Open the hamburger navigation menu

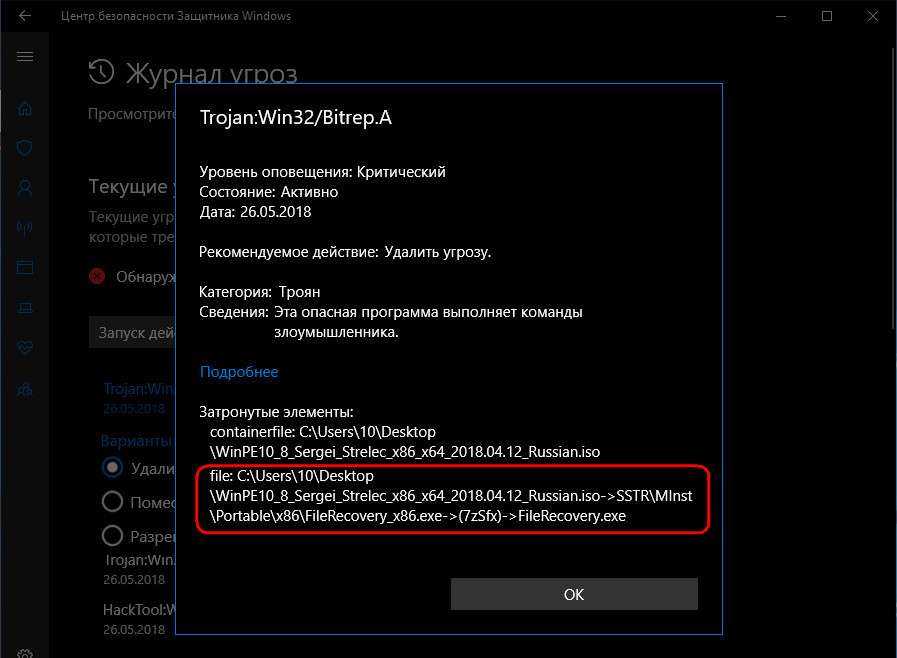(x=25, y=56)
